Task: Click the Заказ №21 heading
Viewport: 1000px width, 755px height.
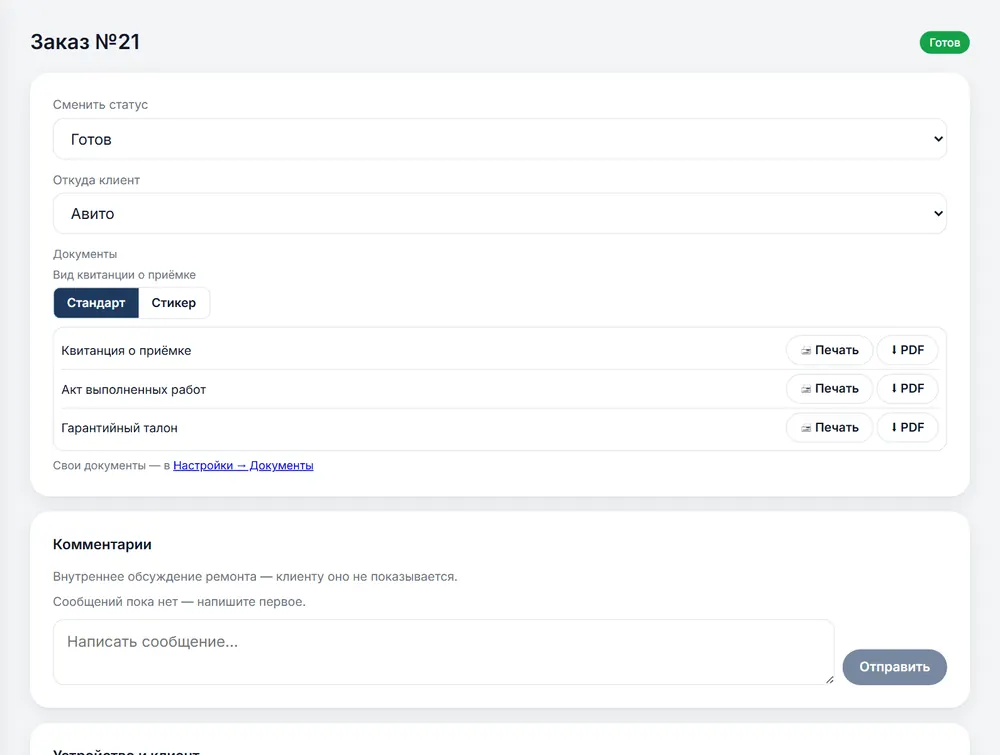Action: pos(85,42)
